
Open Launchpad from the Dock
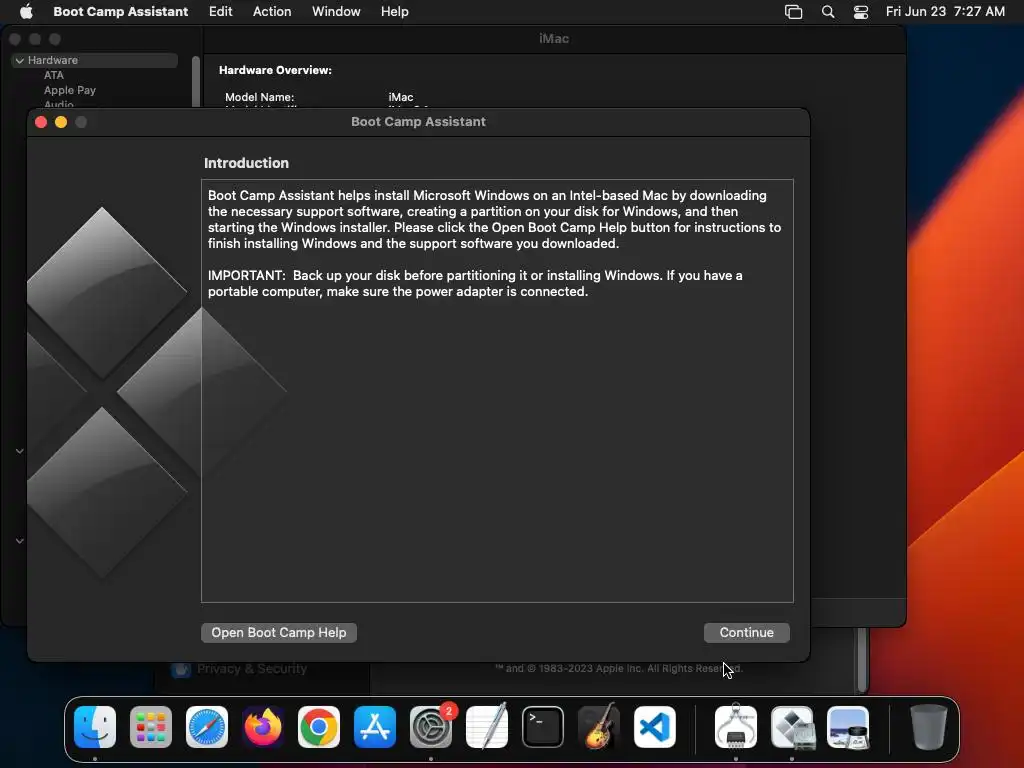(x=151, y=727)
